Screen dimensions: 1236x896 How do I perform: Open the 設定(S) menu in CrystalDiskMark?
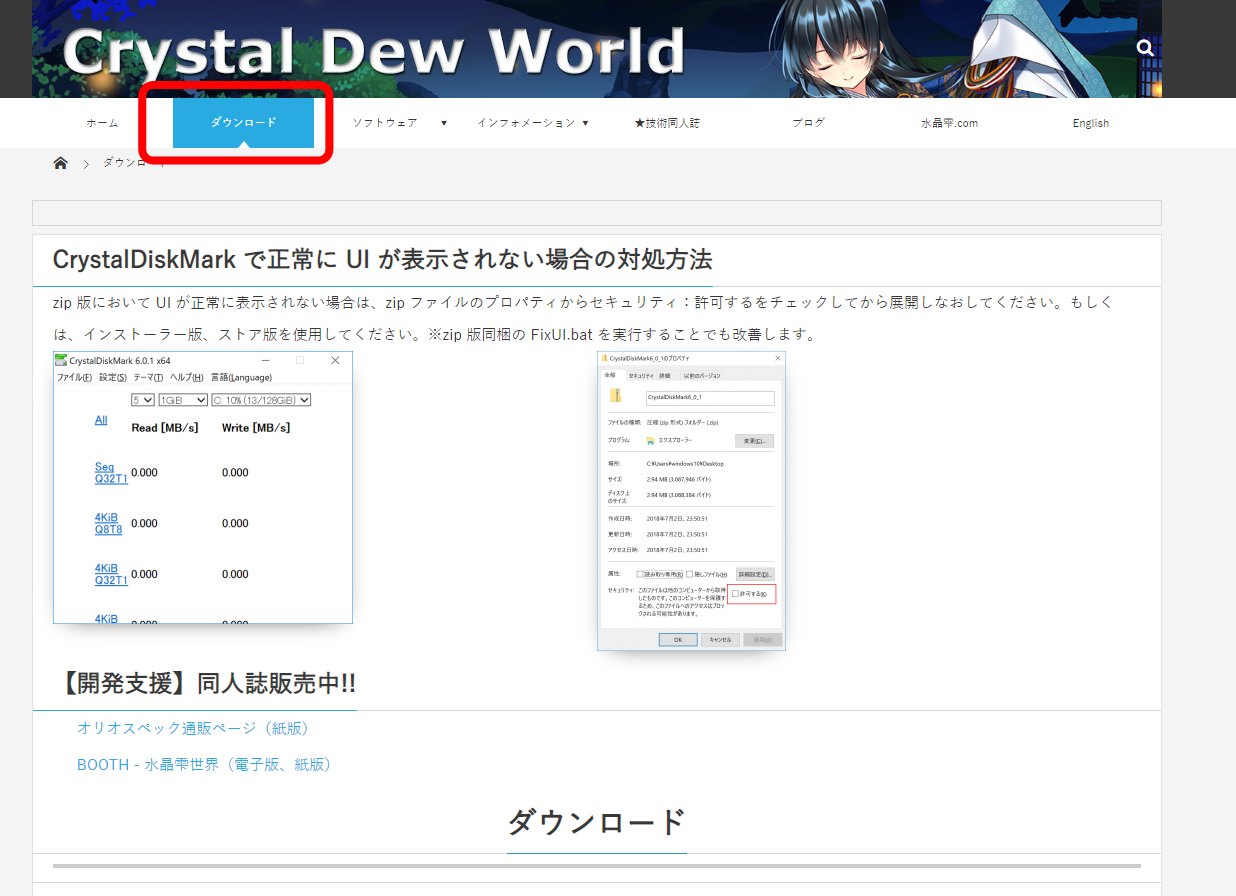[x=113, y=378]
